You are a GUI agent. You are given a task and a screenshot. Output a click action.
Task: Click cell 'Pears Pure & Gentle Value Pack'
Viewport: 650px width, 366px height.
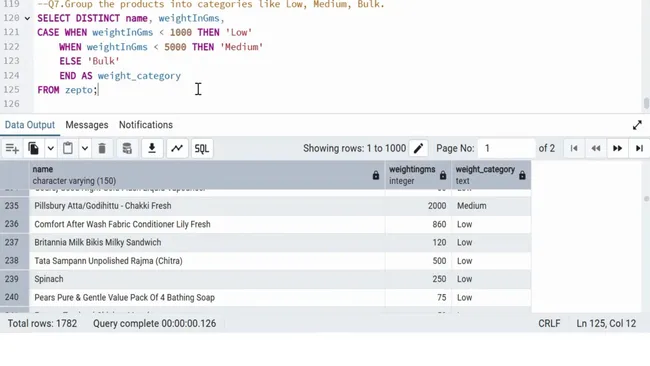tap(207, 297)
